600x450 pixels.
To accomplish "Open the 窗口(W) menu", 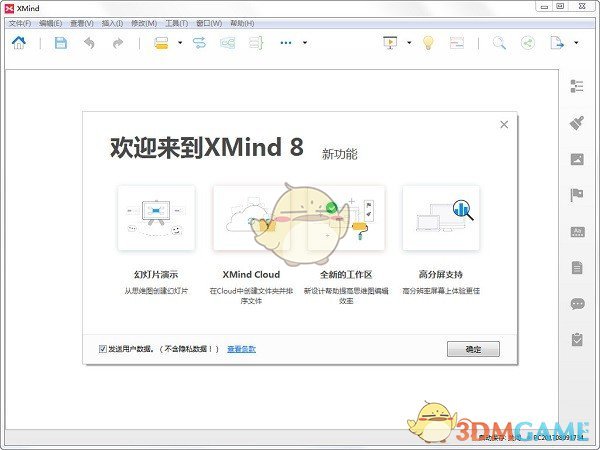I will coord(209,23).
